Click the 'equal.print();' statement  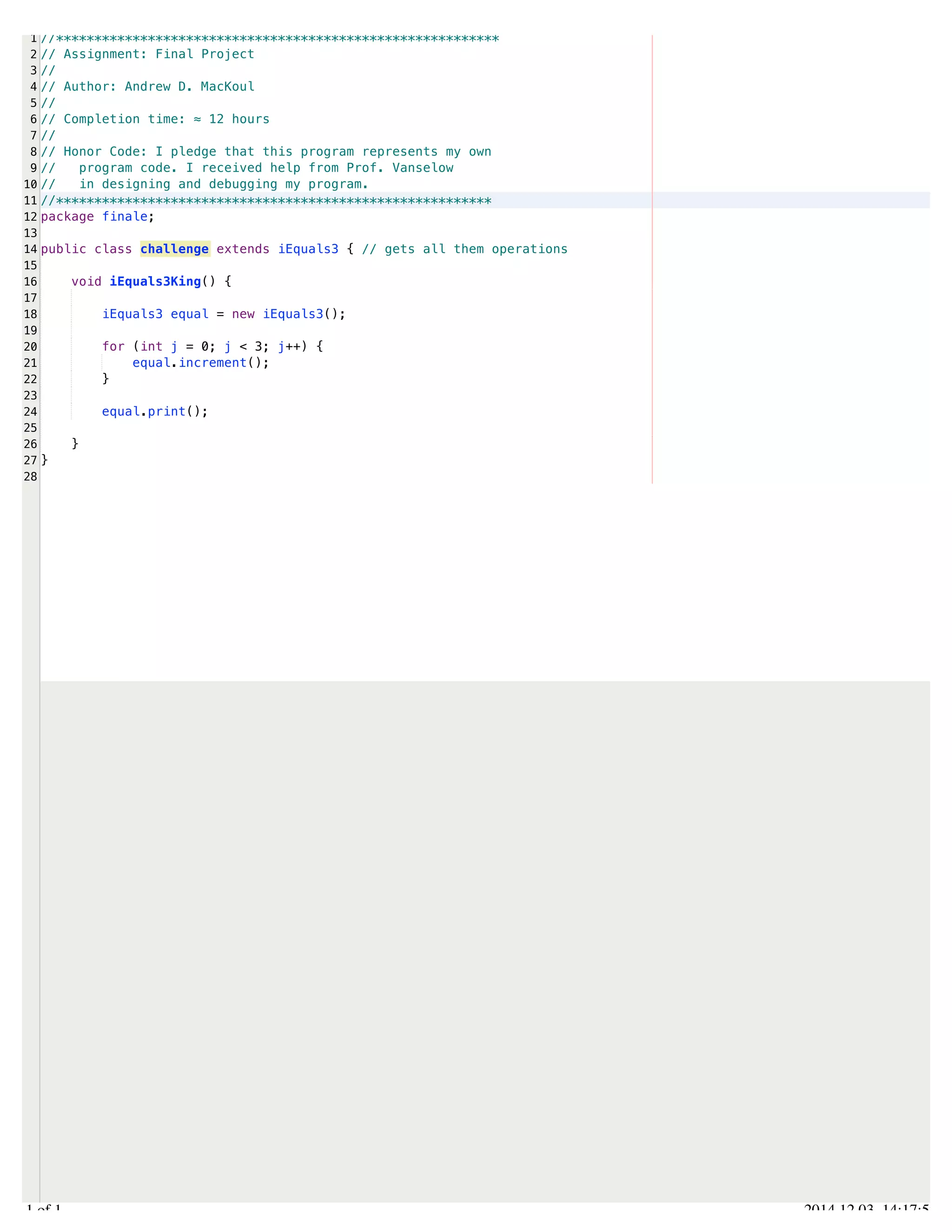tap(155, 412)
